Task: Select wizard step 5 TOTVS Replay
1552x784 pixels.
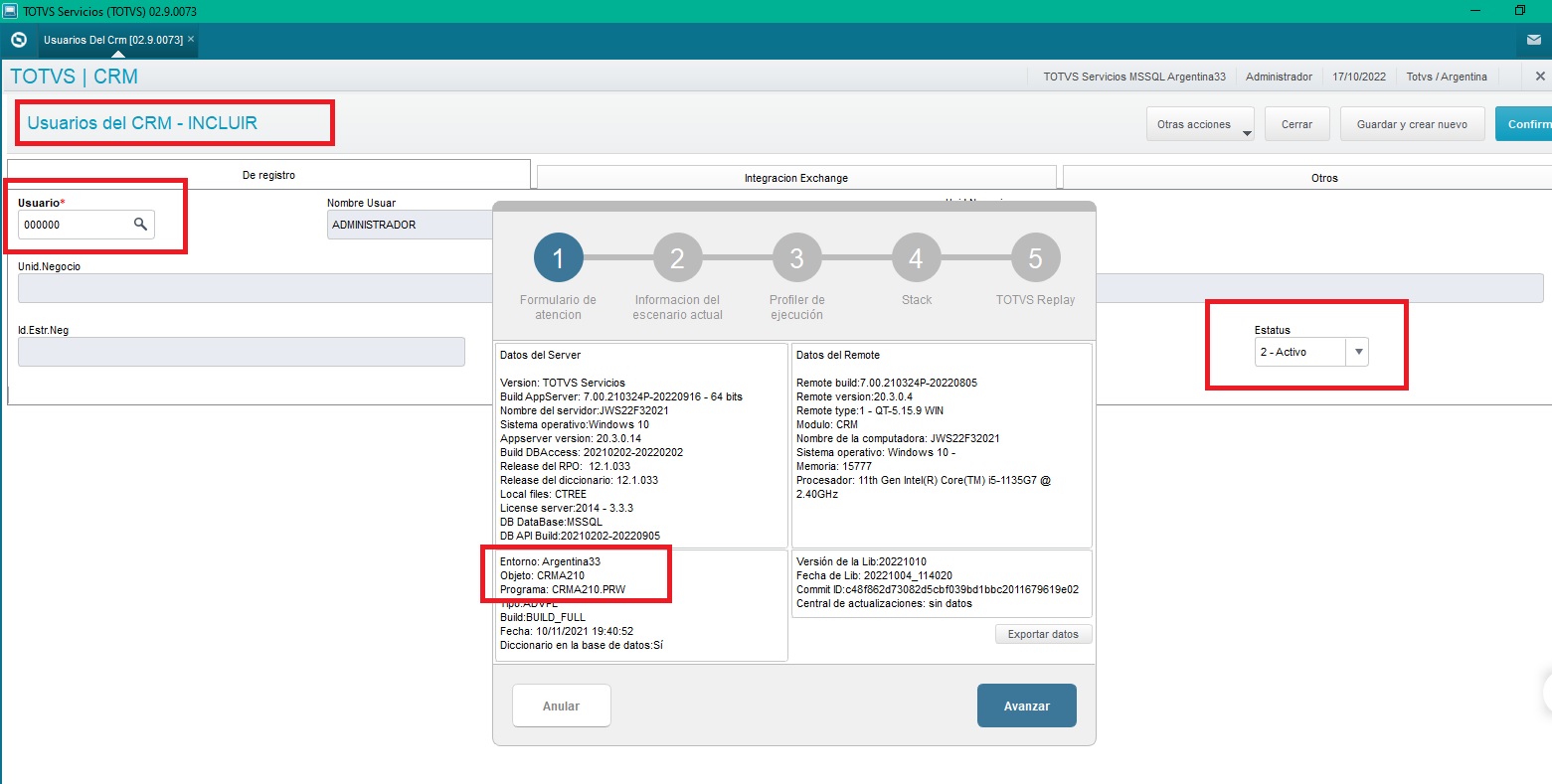Action: tap(1035, 258)
